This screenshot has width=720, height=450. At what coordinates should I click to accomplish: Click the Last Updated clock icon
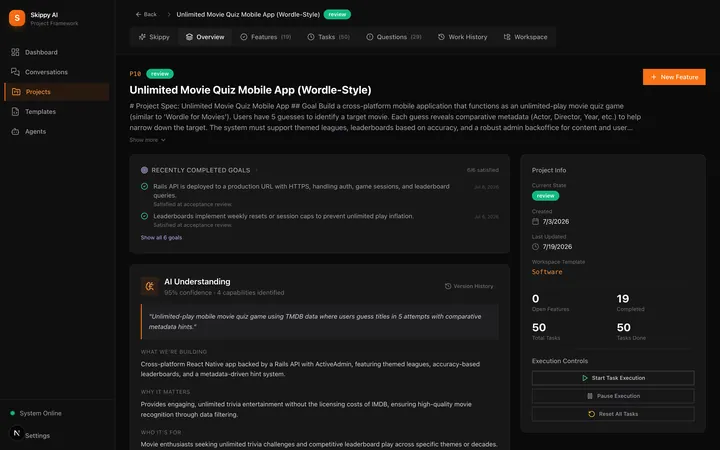click(535, 247)
